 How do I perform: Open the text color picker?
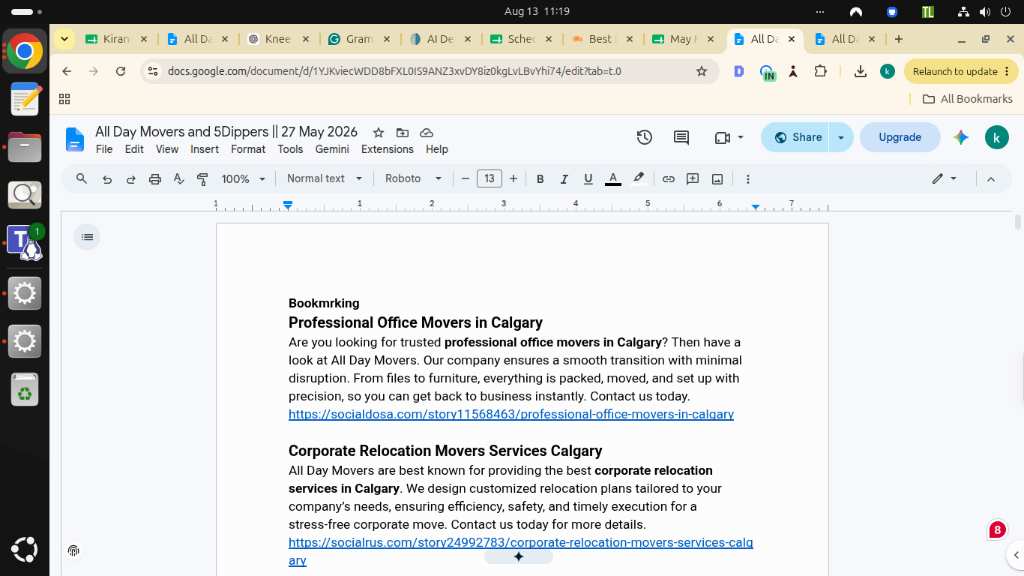613,179
